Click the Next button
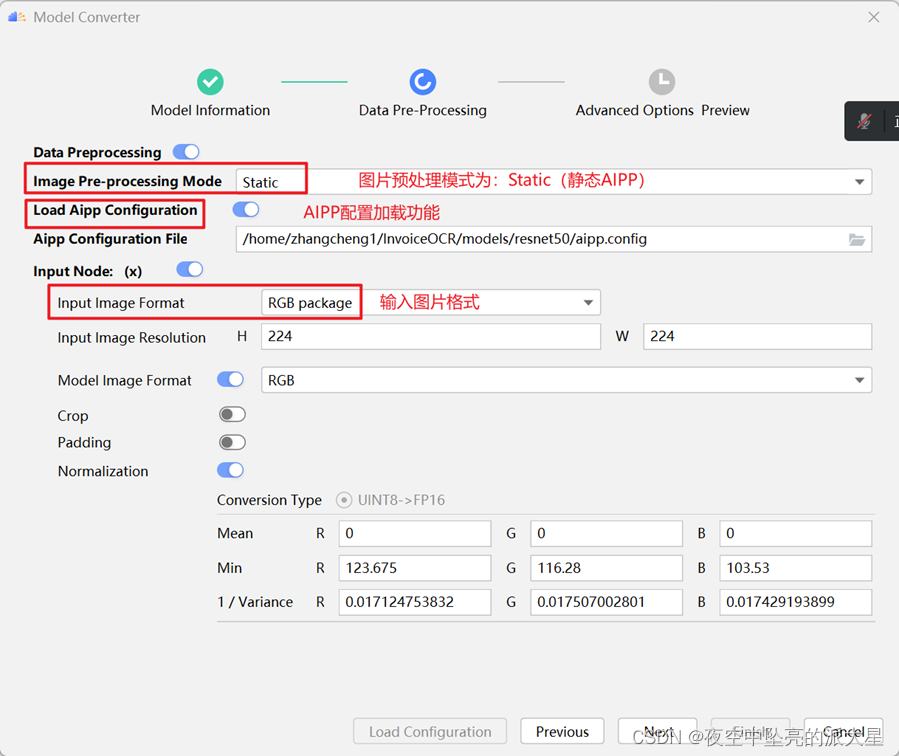Viewport: 899px width, 756px height. (x=658, y=731)
